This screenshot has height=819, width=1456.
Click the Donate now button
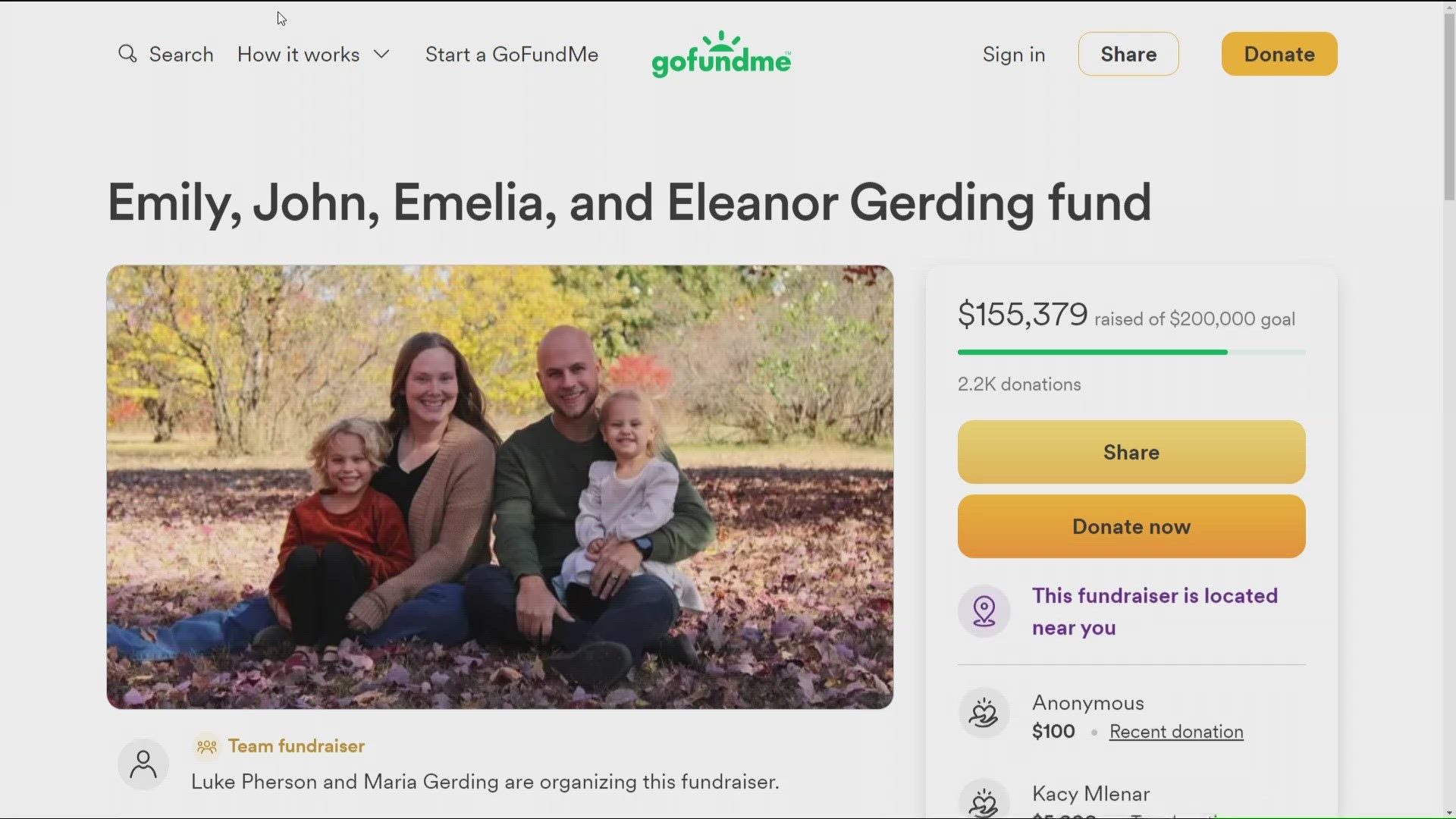(x=1131, y=526)
